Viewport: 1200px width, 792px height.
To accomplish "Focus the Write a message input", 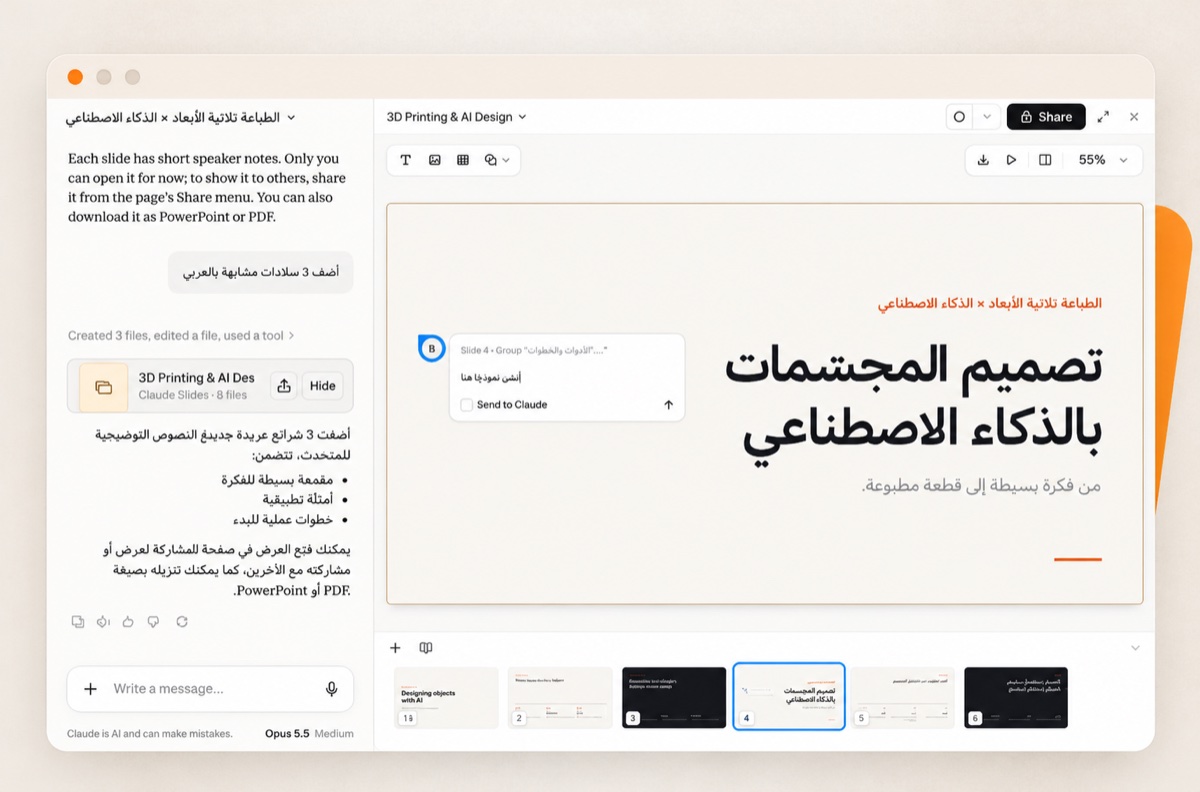I will tap(212, 689).
